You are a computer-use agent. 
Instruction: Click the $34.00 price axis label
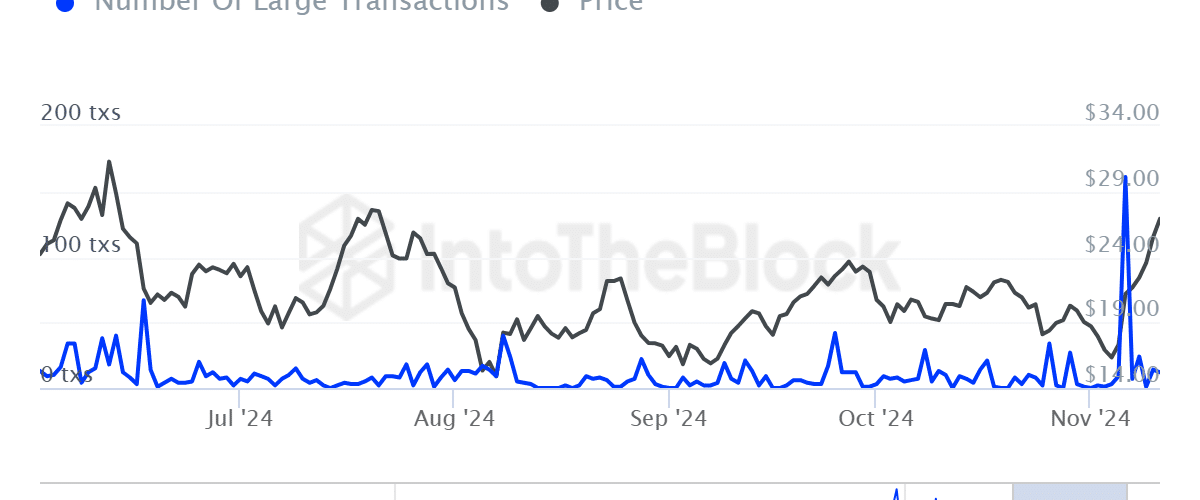point(1122,113)
